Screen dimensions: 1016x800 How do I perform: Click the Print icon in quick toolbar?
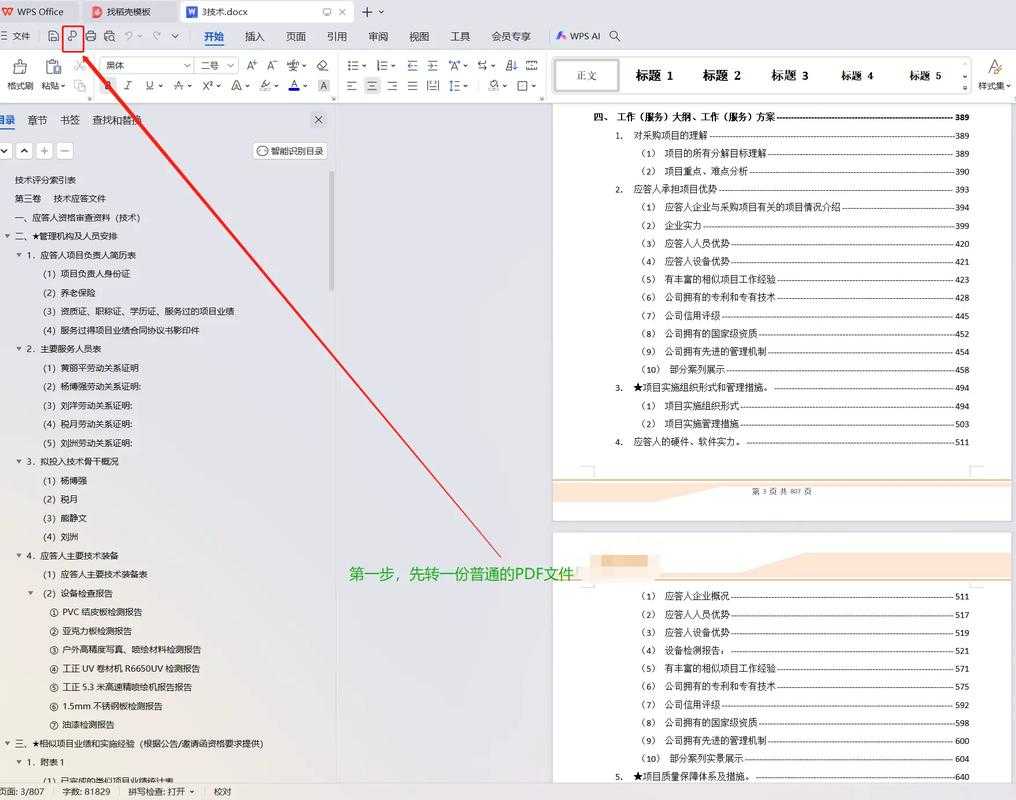coord(90,36)
